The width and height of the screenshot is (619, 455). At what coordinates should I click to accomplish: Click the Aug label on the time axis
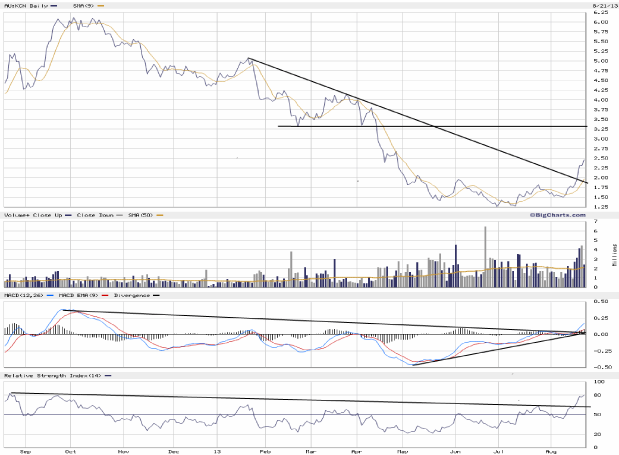click(551, 452)
